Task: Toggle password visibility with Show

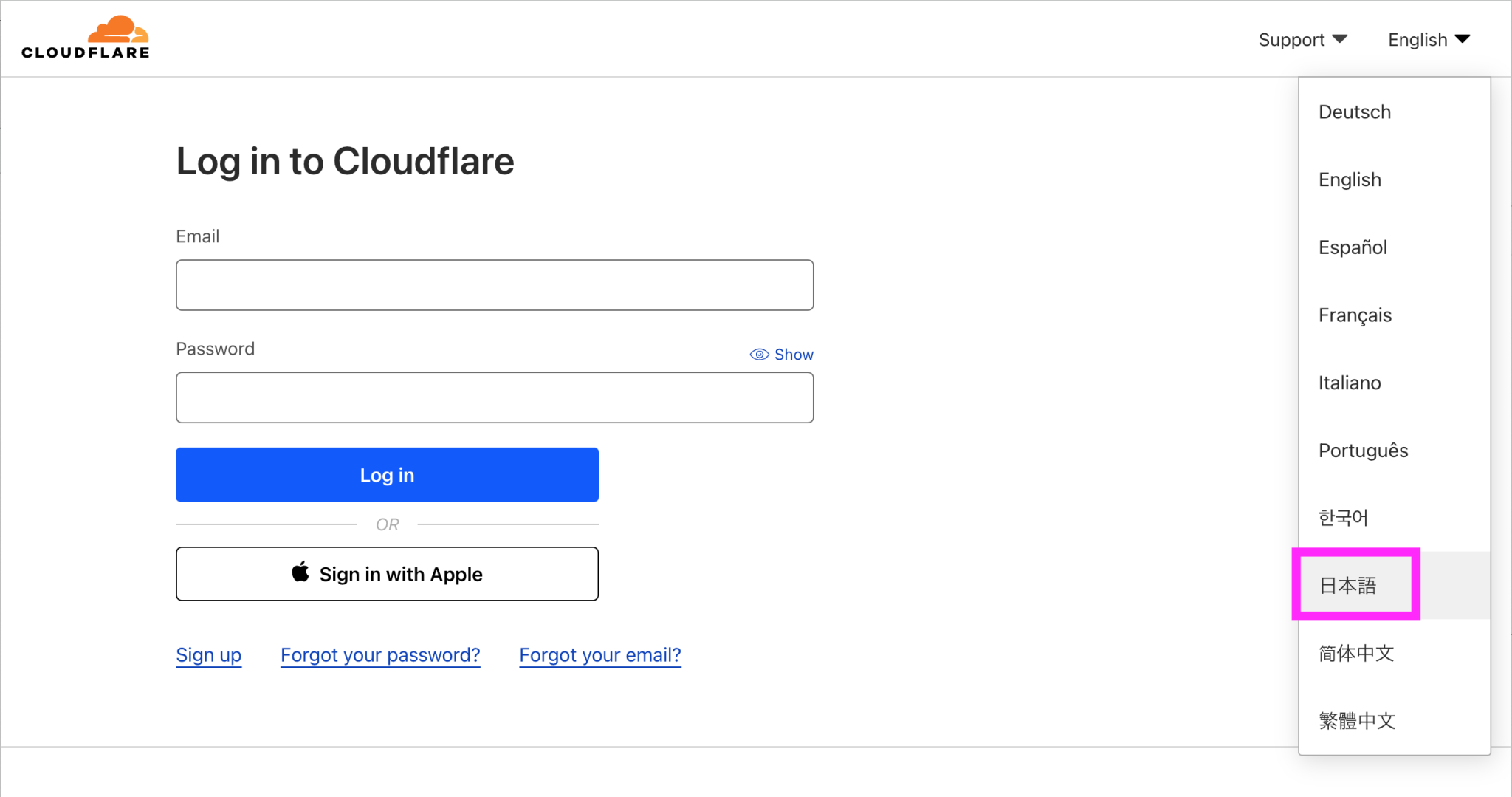Action: coord(792,355)
